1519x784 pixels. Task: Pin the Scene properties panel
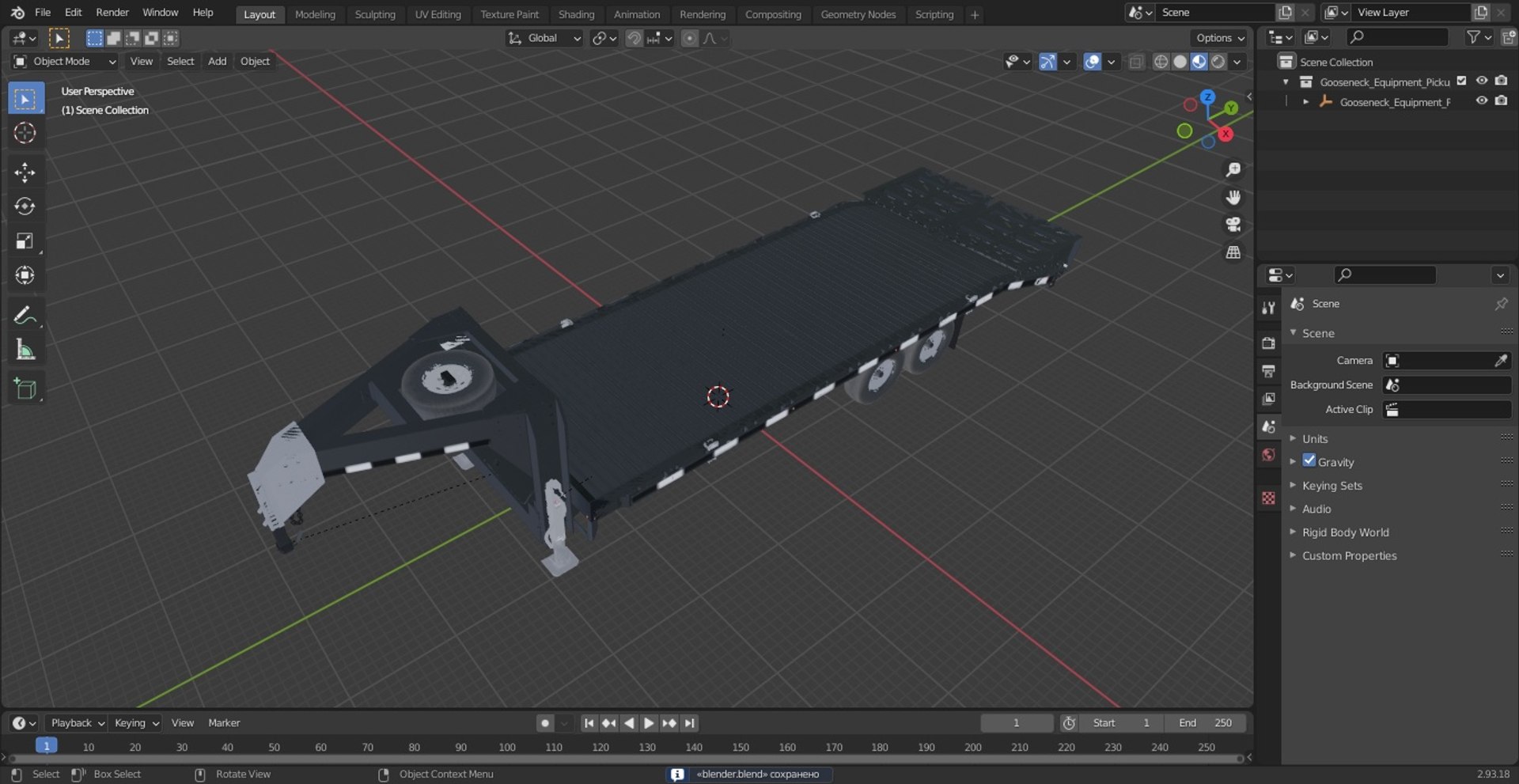point(1501,304)
